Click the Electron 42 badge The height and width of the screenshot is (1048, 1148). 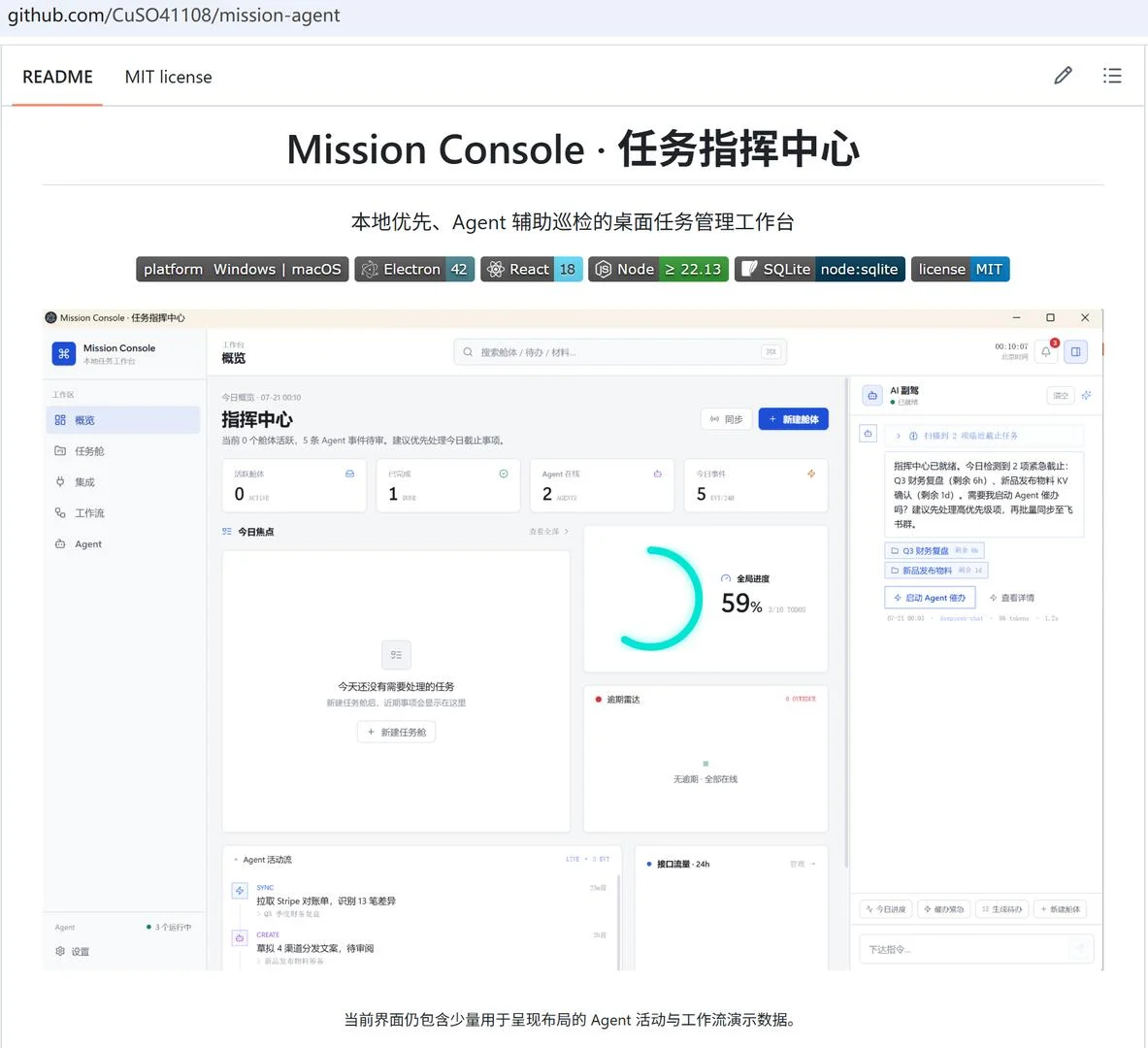(414, 269)
